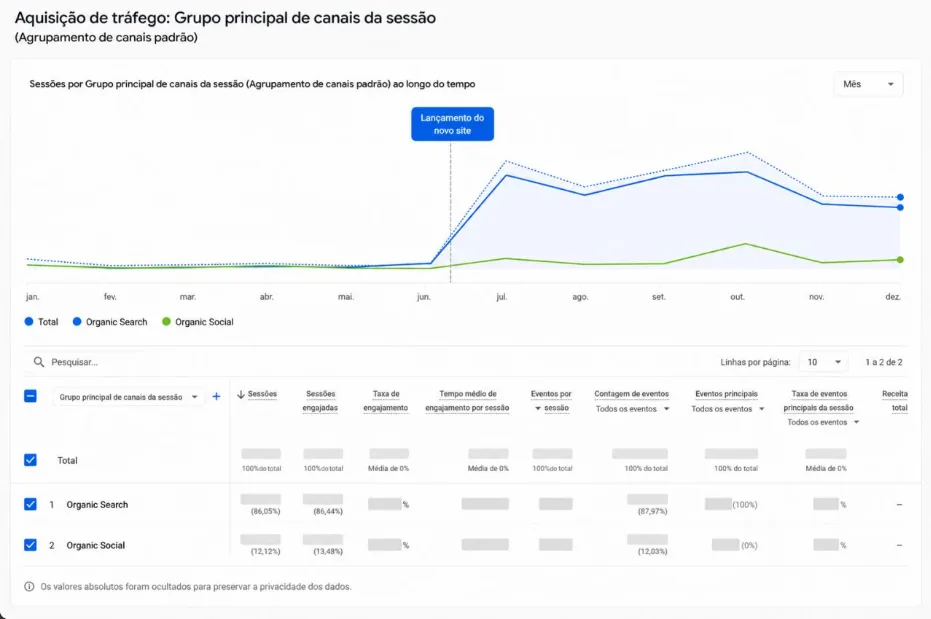Open Todos os eventos under Contagem de eventos
Image resolution: width=931 pixels, height=619 pixels.
[x=632, y=409]
